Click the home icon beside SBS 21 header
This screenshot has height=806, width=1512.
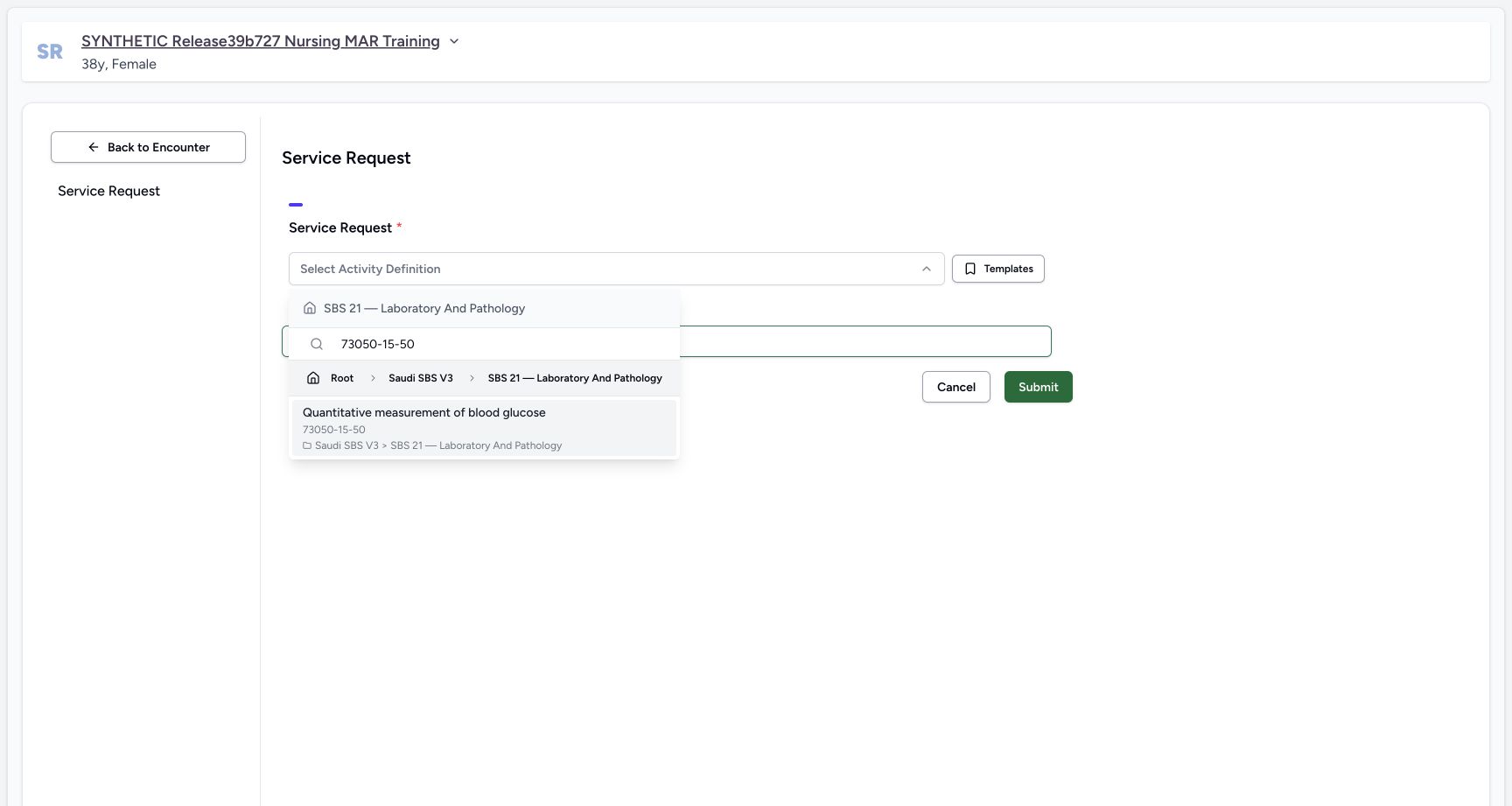click(x=310, y=308)
